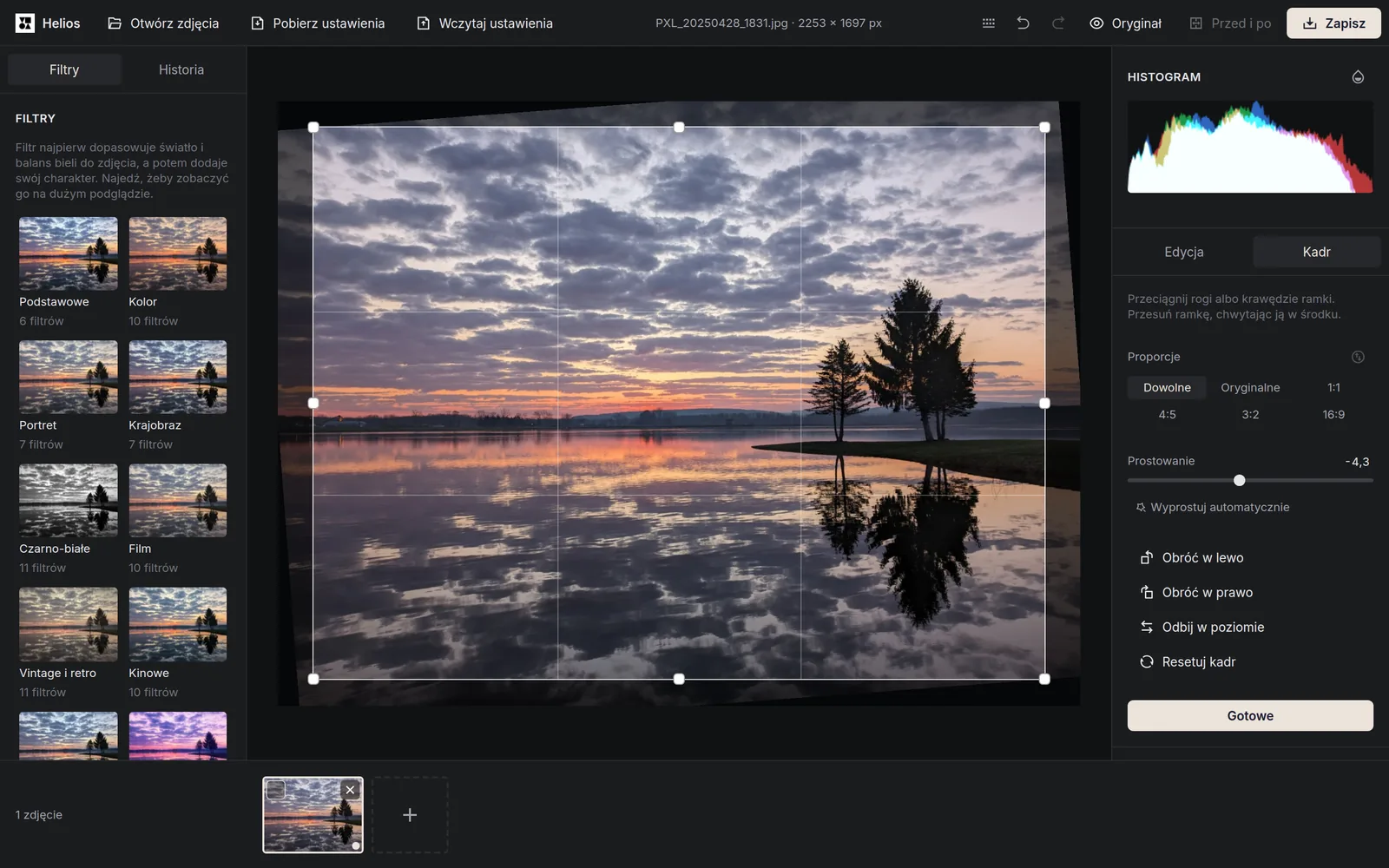This screenshot has width=1389, height=868.
Task: Save the image with Zapisz
Action: point(1333,23)
